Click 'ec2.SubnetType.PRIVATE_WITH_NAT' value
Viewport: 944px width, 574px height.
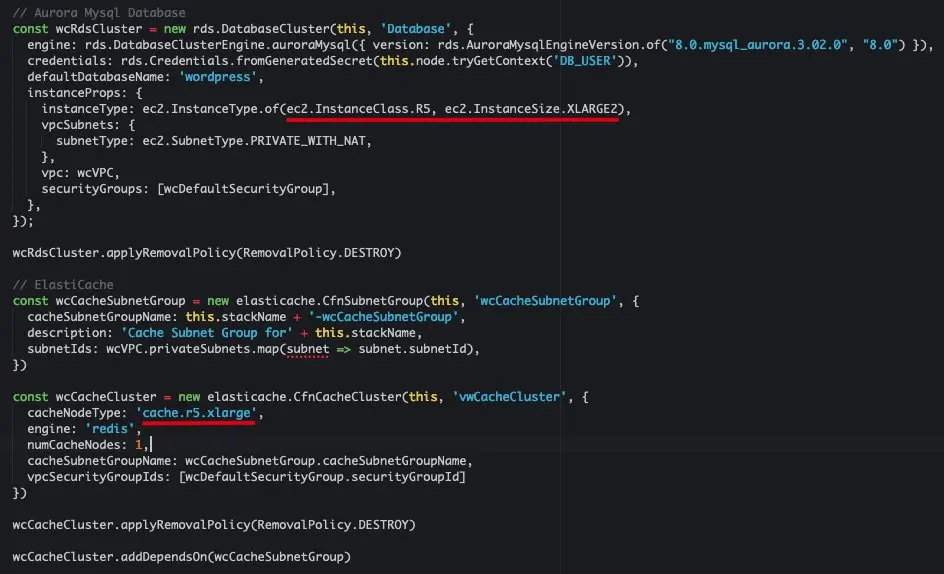254,141
